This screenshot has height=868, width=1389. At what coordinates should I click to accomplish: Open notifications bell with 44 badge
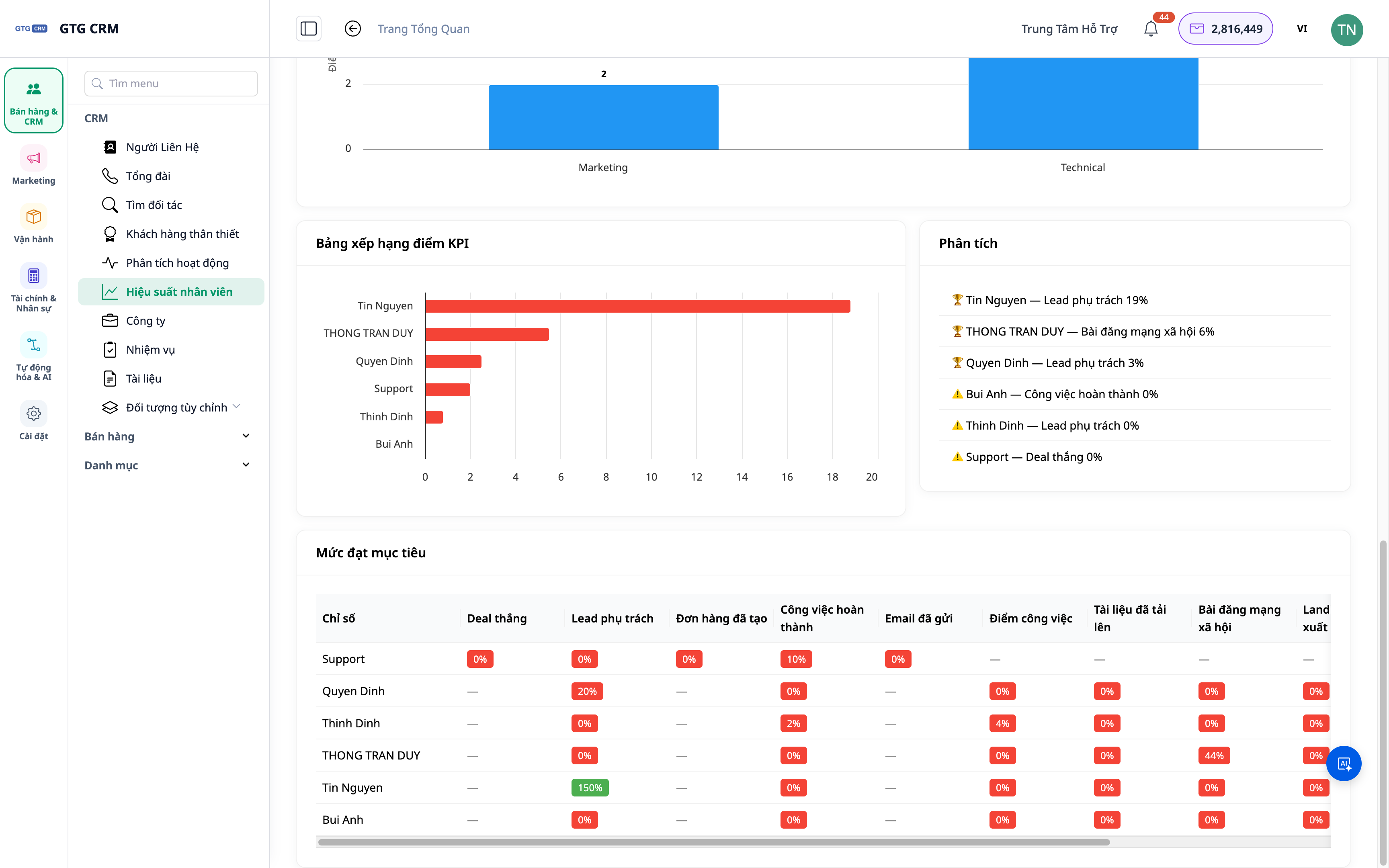coord(1151,28)
